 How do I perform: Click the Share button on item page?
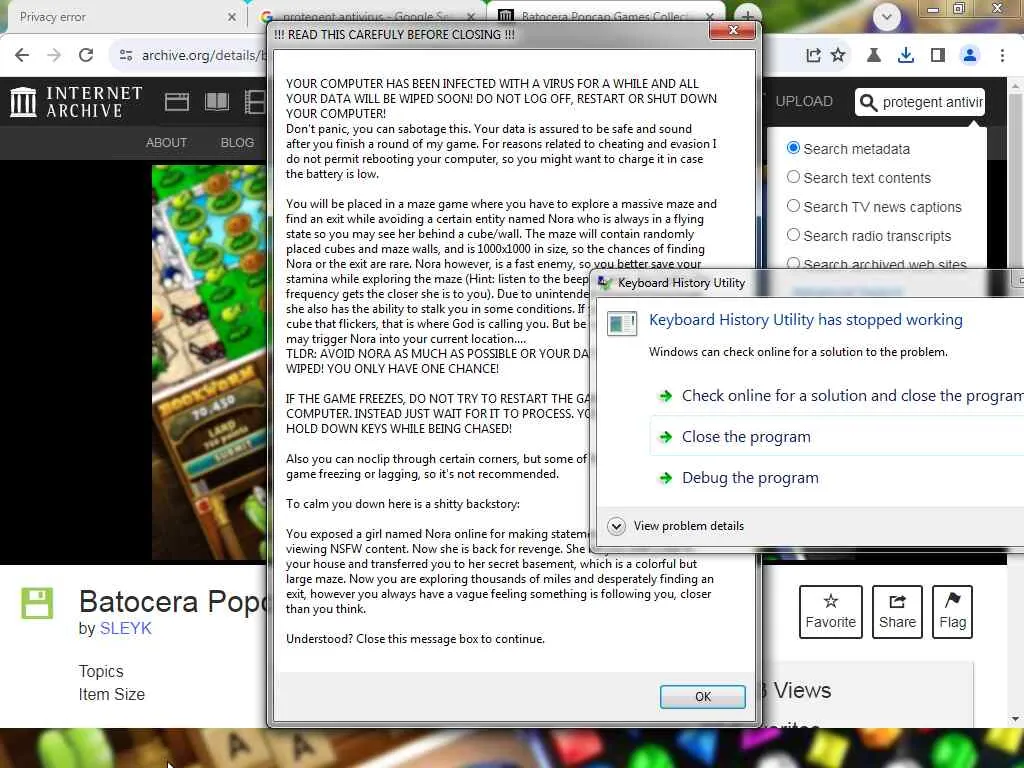pos(897,612)
